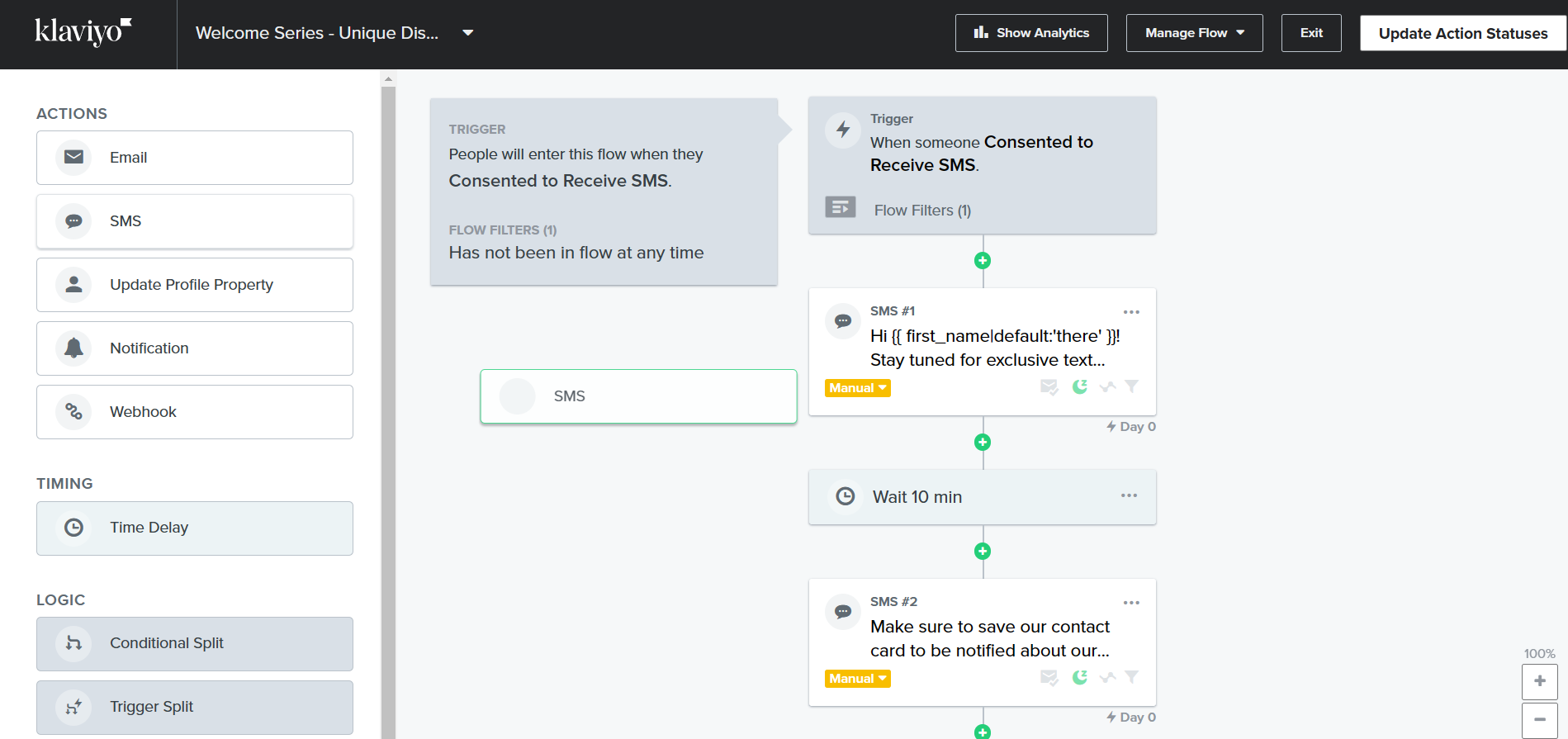
Task: Click the quiet hours moon icon on SMS #2
Action: point(1080,677)
